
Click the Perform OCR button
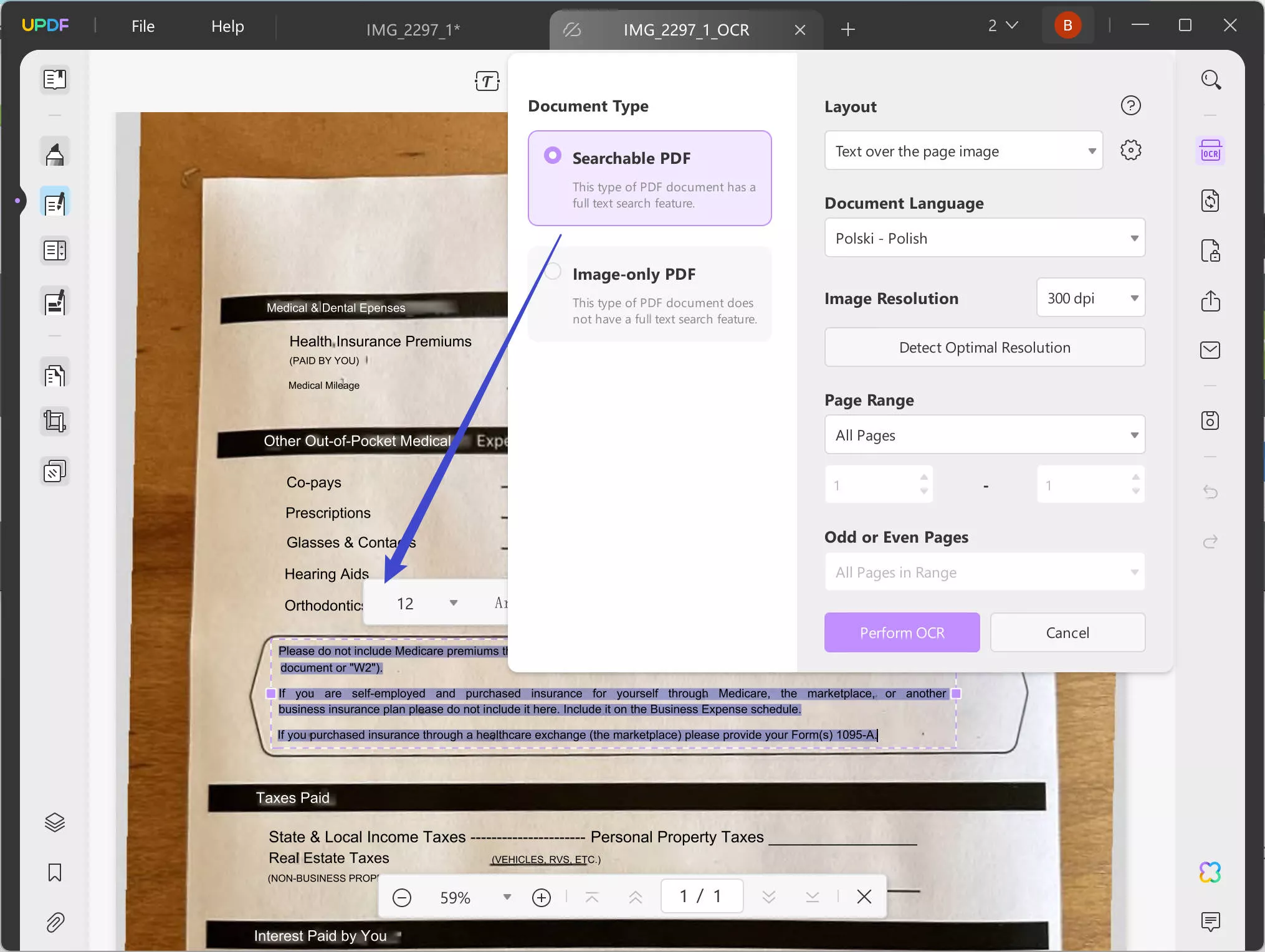902,632
